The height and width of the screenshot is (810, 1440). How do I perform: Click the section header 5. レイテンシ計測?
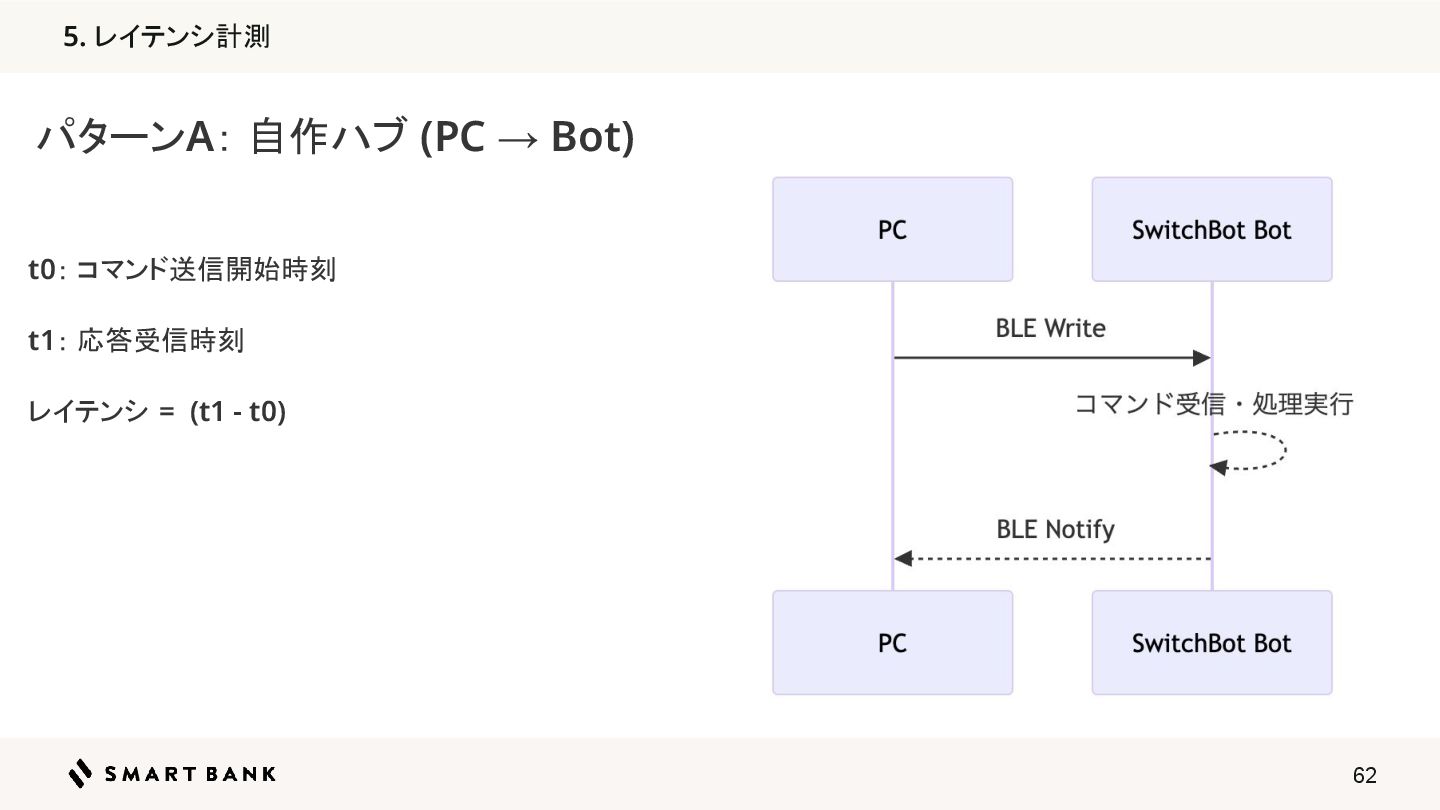pyautogui.click(x=166, y=37)
